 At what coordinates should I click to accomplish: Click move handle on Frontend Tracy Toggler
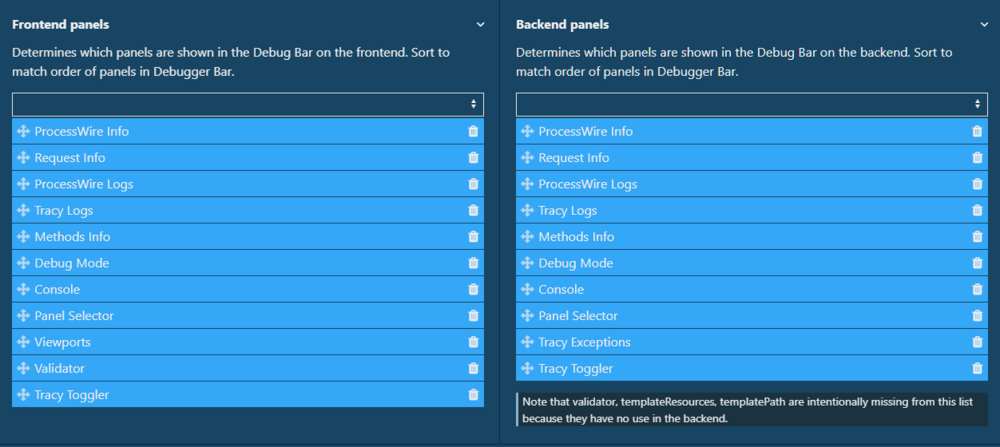point(23,395)
